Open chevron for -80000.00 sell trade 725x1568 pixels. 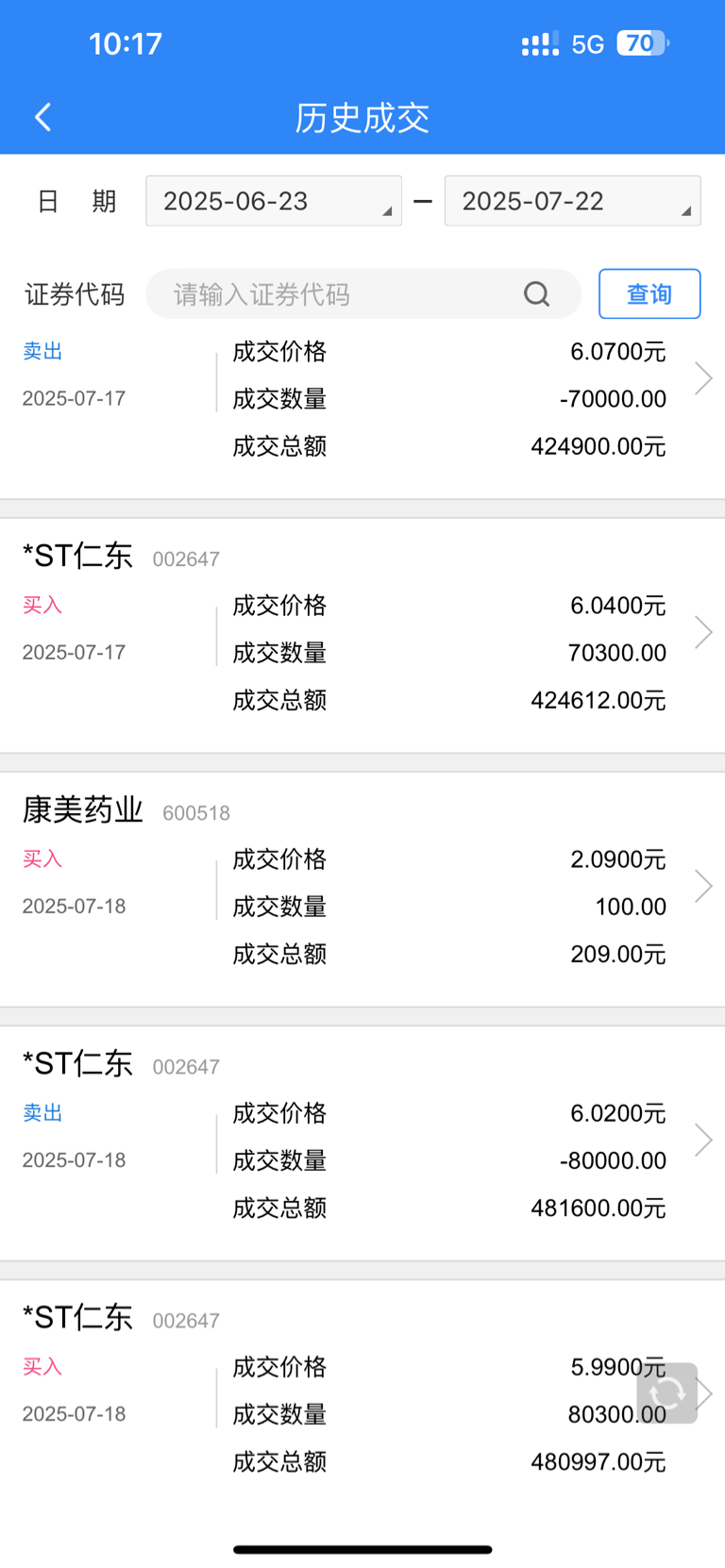pos(703,1140)
